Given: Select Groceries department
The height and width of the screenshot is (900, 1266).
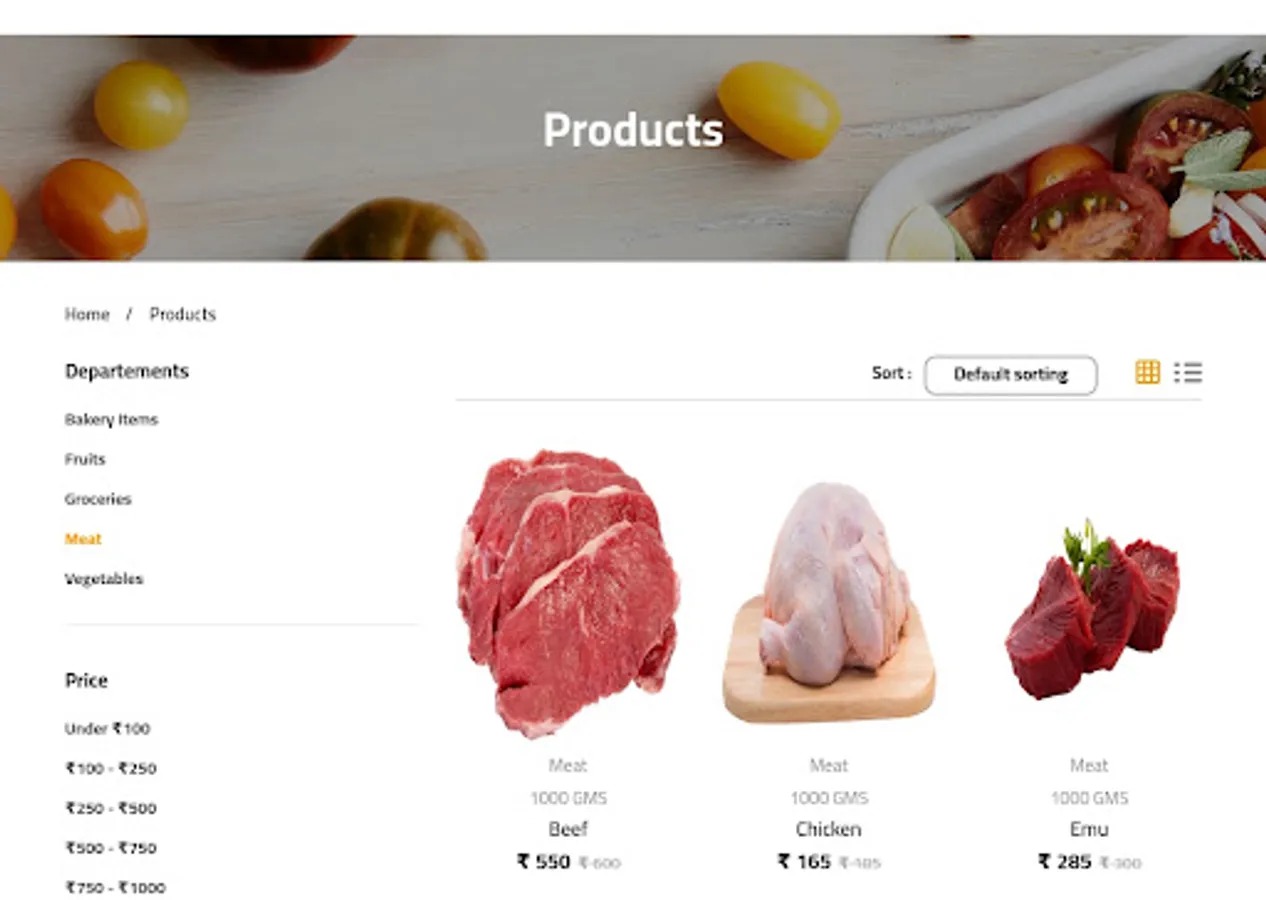Looking at the screenshot, I should click(98, 499).
